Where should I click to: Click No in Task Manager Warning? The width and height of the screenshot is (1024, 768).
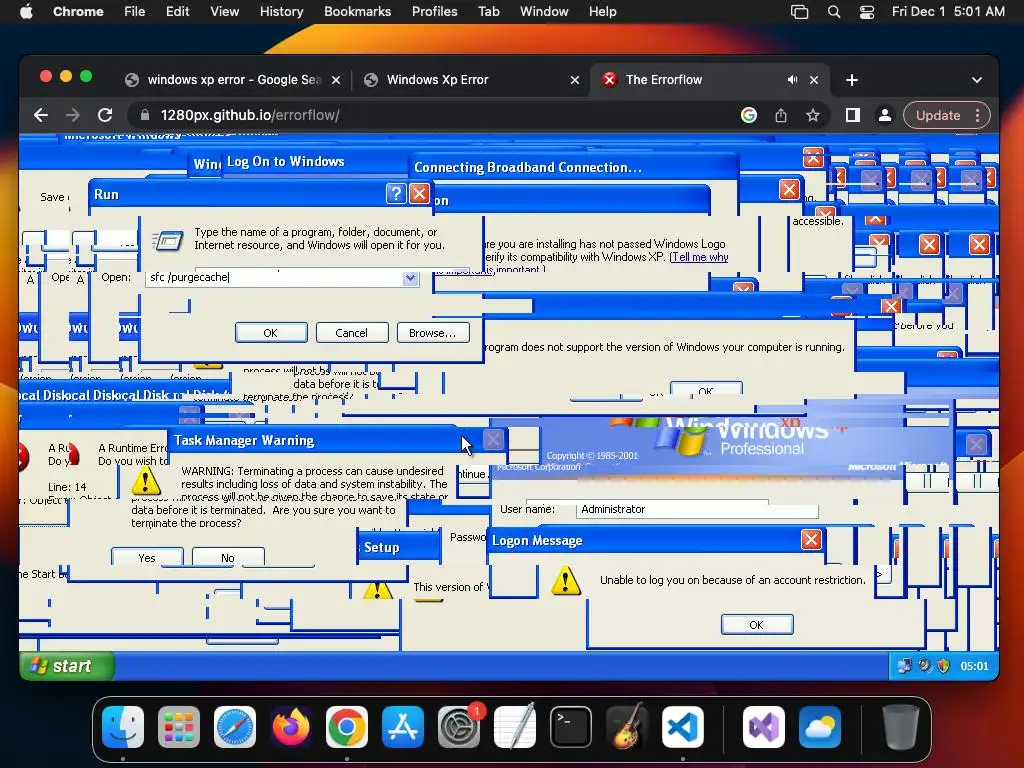[x=228, y=557]
